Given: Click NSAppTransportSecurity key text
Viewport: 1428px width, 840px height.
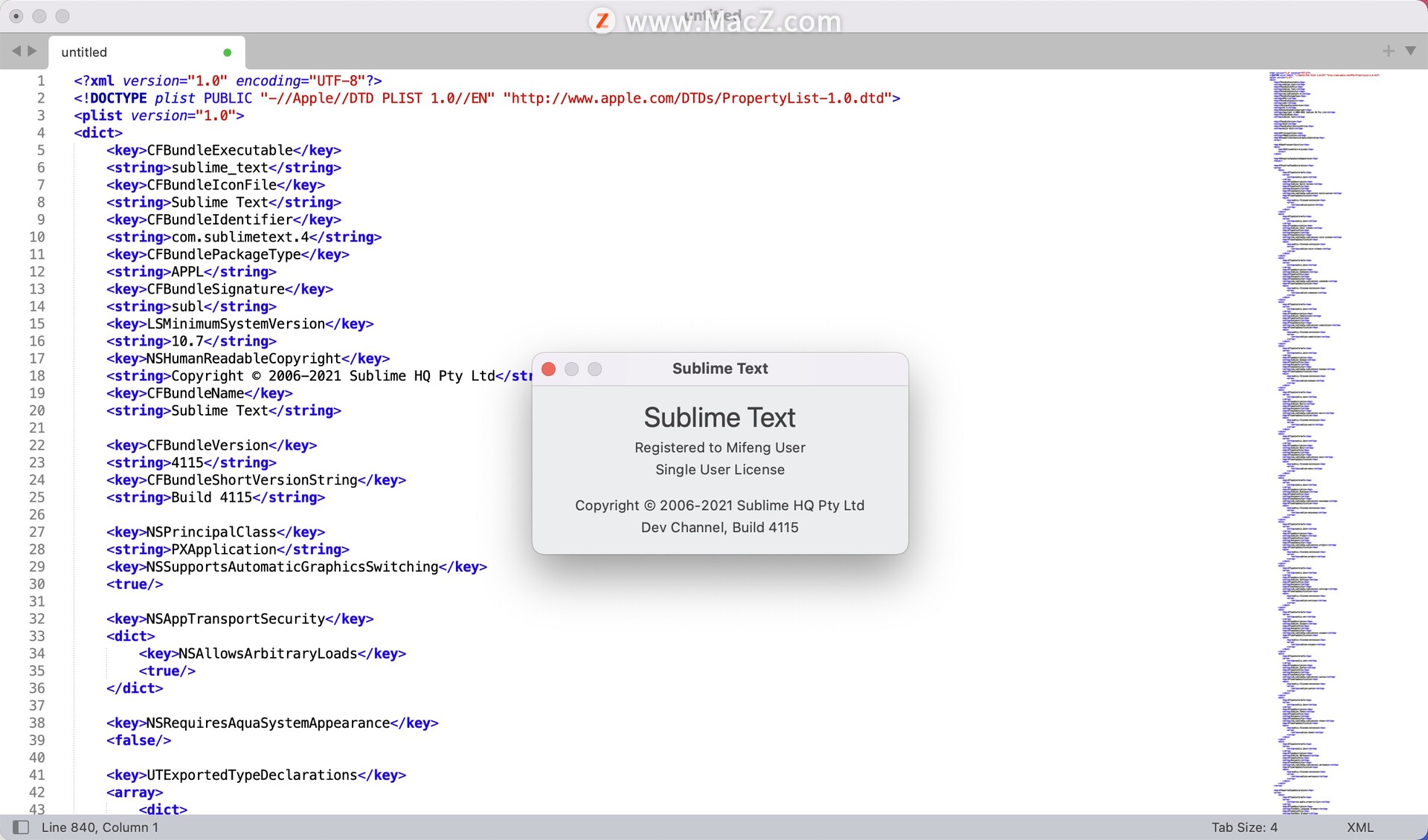Looking at the screenshot, I should tap(236, 618).
